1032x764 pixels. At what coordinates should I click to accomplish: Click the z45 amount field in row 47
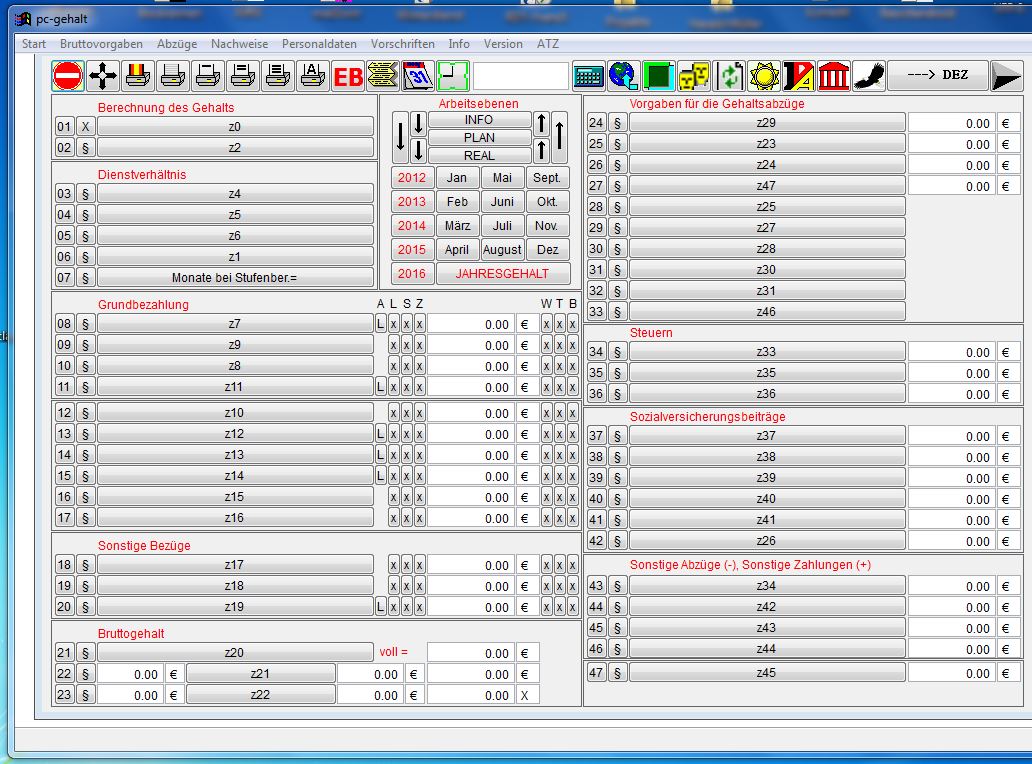coord(951,673)
